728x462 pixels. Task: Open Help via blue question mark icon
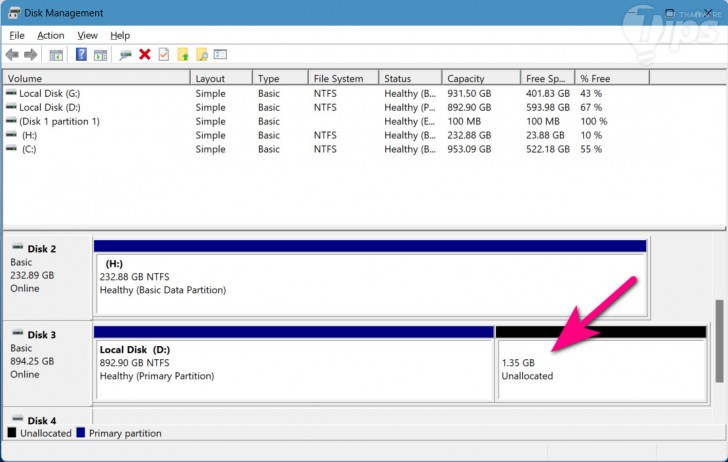coord(81,54)
